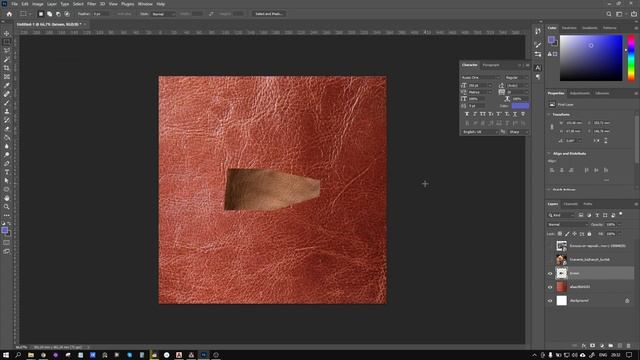Select the Rectangular Marquee tool

pyautogui.click(x=7, y=42)
